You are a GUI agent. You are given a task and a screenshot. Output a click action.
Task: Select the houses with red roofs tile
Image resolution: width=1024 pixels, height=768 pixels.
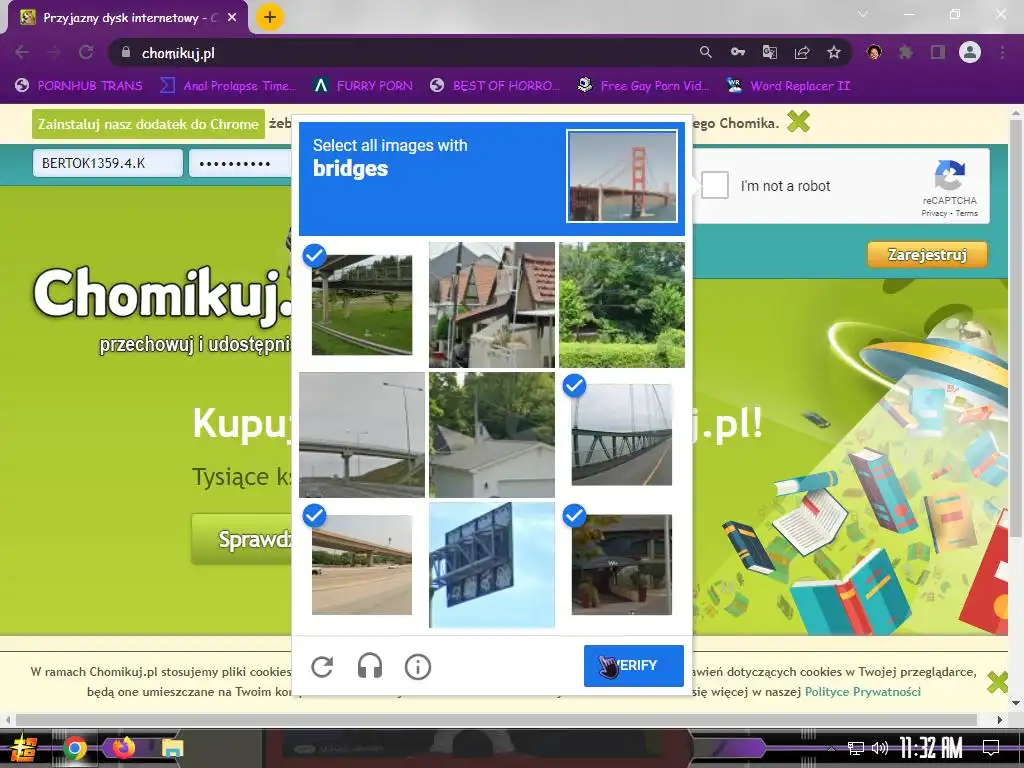point(492,304)
